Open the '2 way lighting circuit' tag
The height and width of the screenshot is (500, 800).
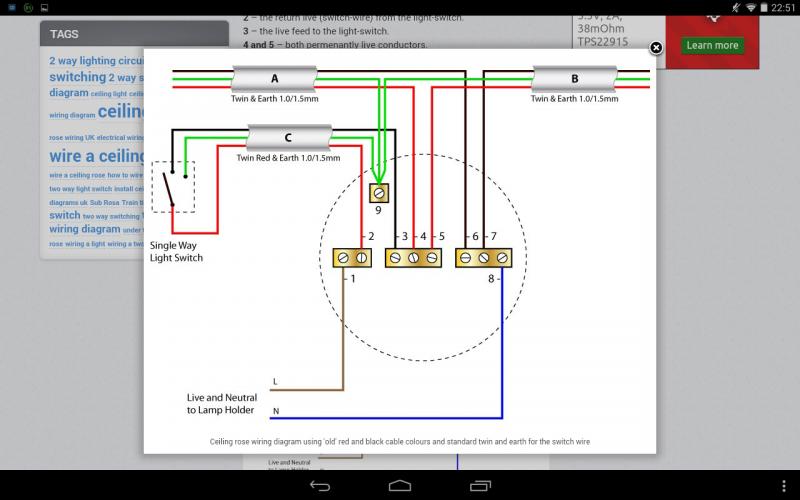point(97,61)
